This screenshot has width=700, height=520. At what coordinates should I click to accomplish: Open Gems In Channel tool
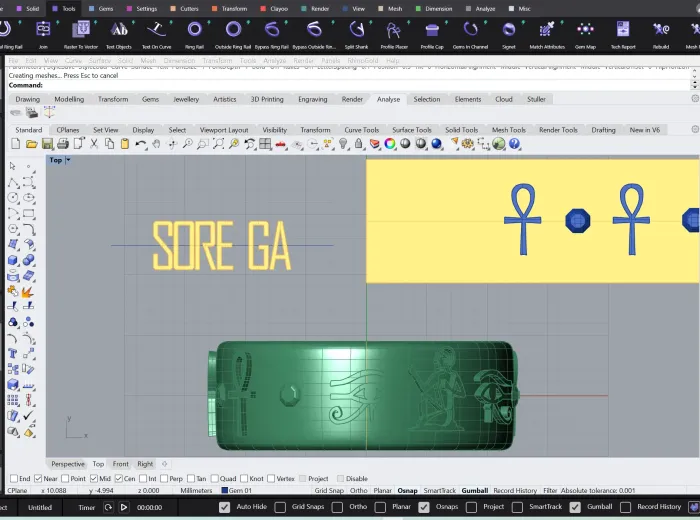tap(470, 34)
